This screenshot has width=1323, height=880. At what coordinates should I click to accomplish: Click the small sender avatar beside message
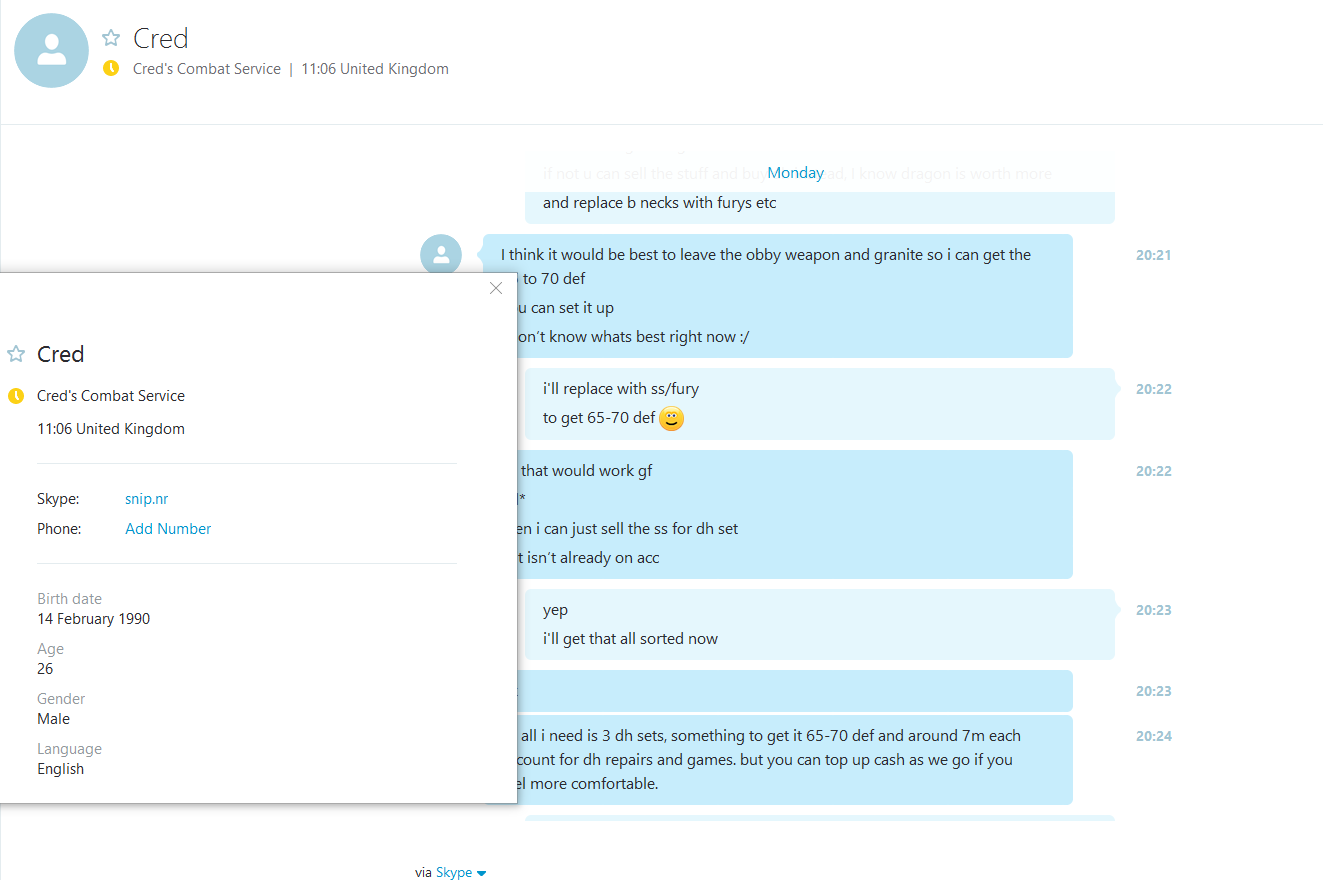(441, 255)
